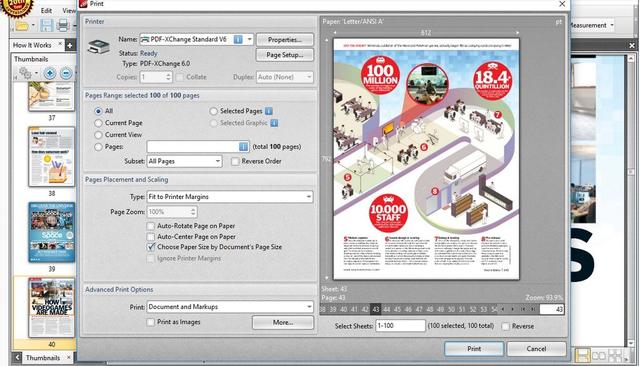Expand the Subset All Pages dropdown
The width and height of the screenshot is (640, 366).
184,161
